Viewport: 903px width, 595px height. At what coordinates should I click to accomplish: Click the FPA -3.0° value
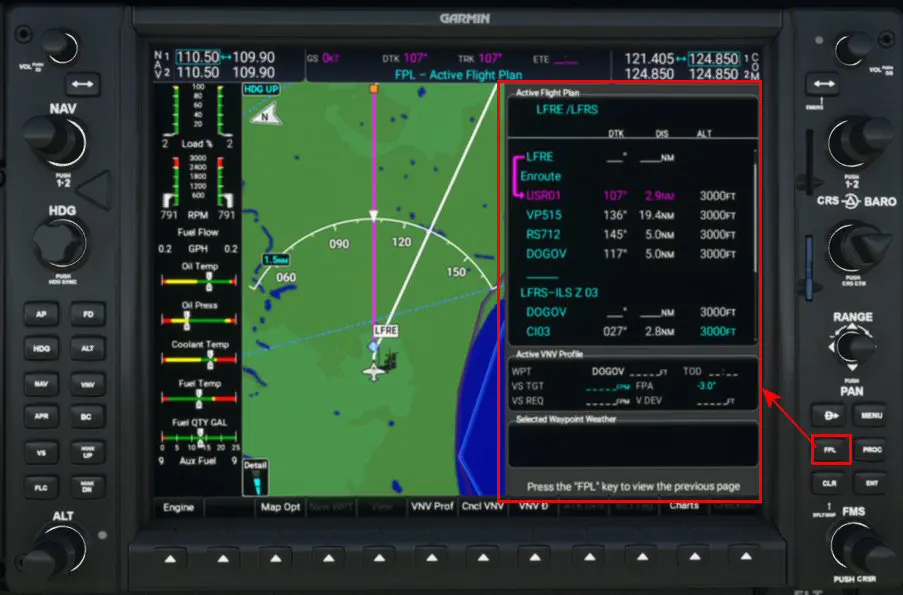pos(705,386)
